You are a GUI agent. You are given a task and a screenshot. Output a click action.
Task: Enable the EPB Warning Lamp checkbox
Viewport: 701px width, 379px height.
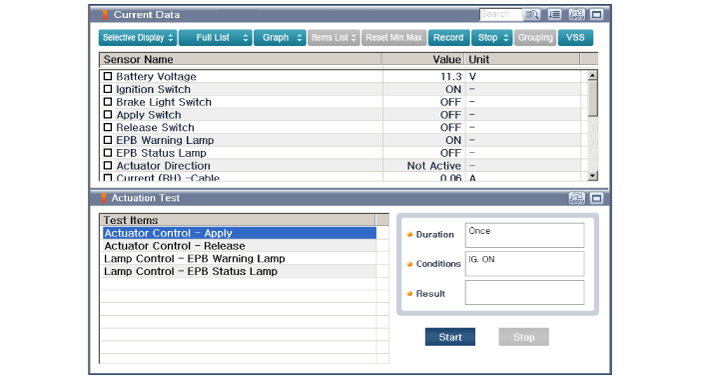coord(108,140)
